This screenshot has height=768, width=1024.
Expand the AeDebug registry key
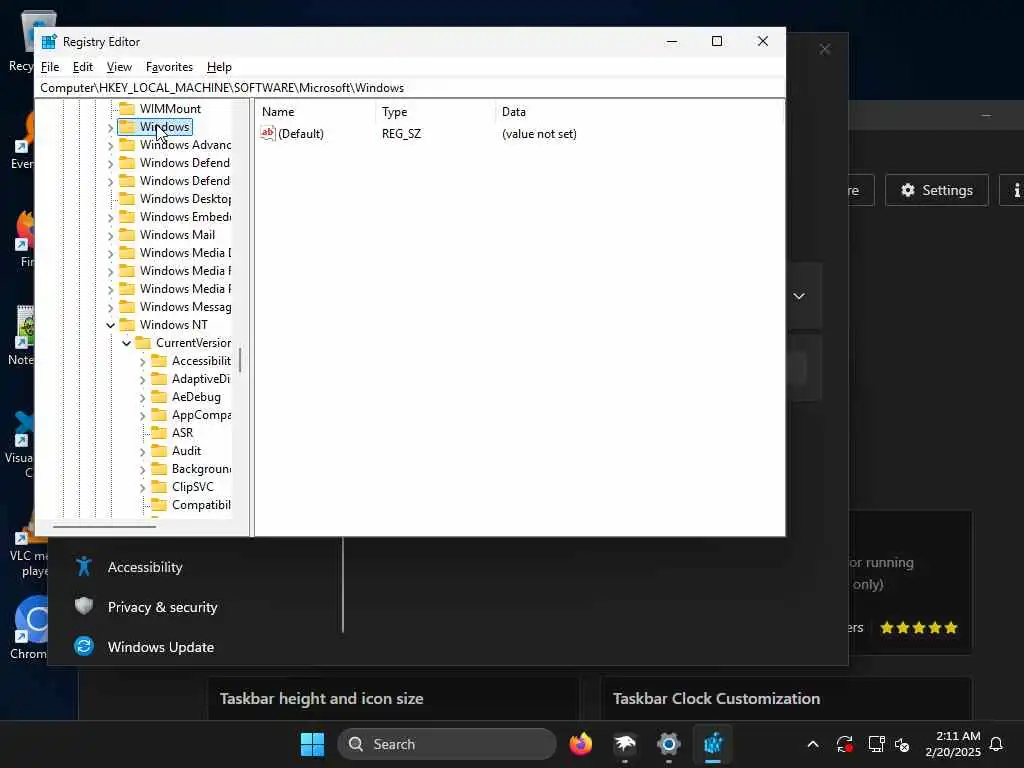142,398
